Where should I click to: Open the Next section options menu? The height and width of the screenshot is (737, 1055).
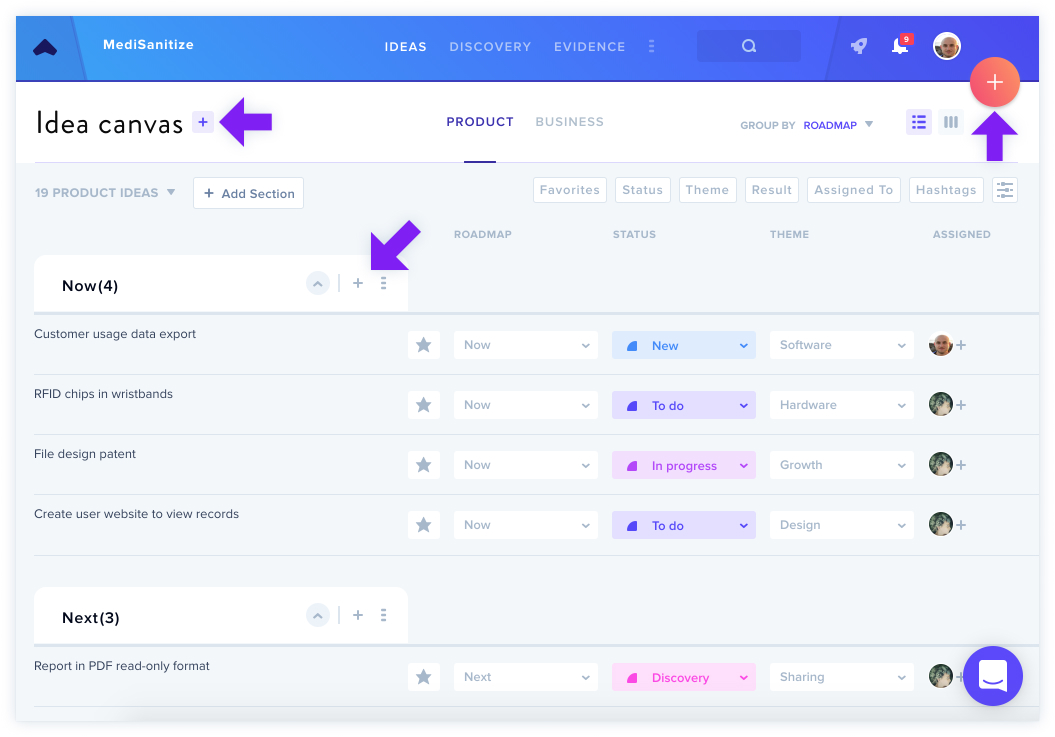pos(384,615)
